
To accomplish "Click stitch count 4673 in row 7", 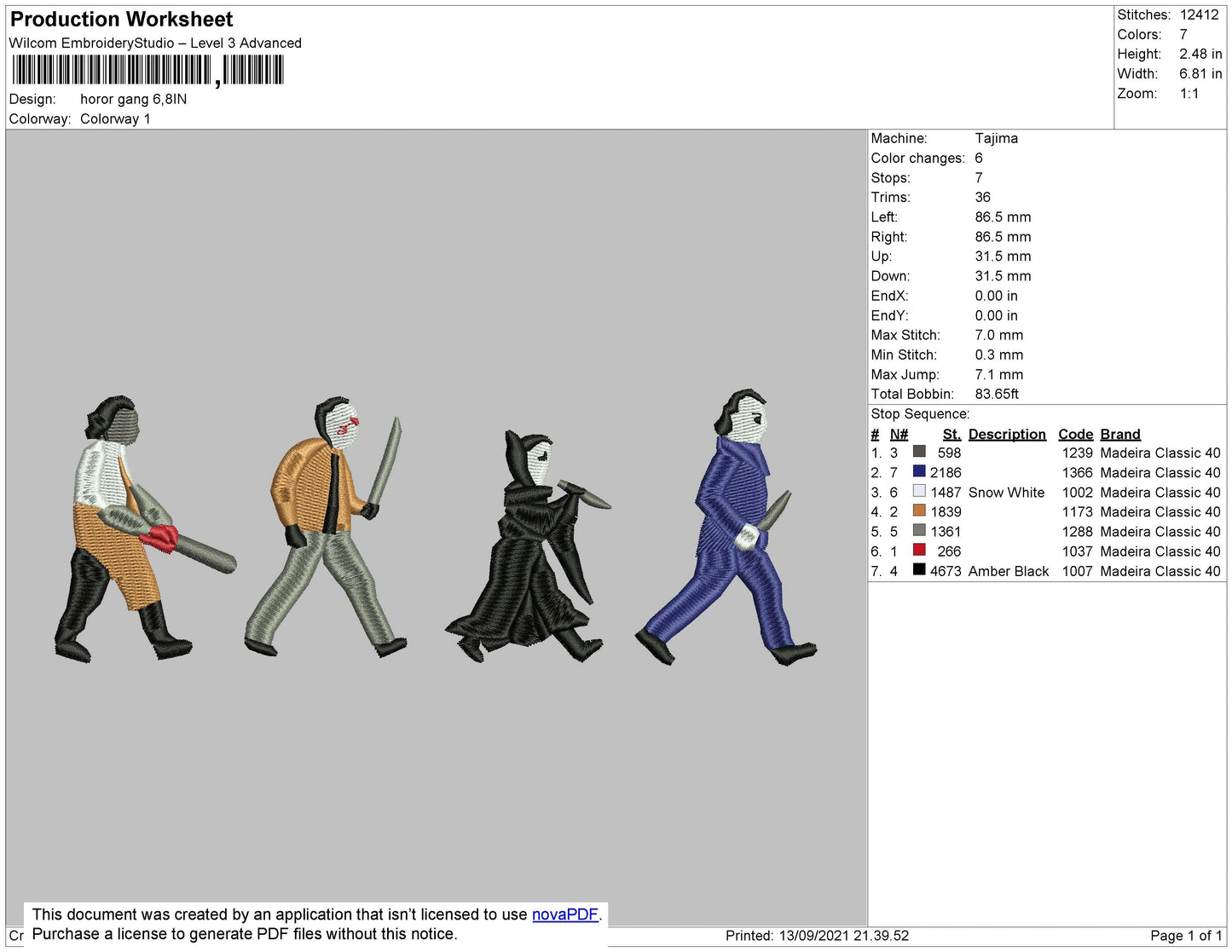I will [946, 571].
